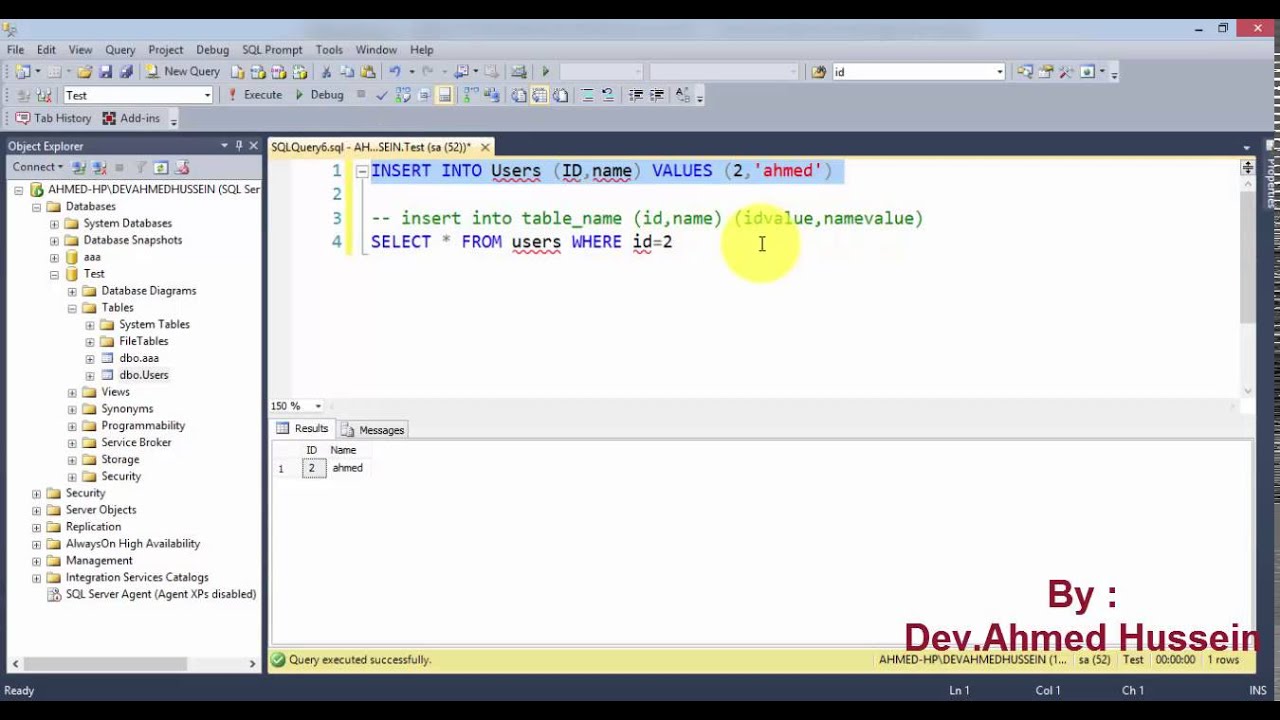The width and height of the screenshot is (1280, 720).
Task: Select SQL Server Agent node
Action: pyautogui.click(x=160, y=594)
